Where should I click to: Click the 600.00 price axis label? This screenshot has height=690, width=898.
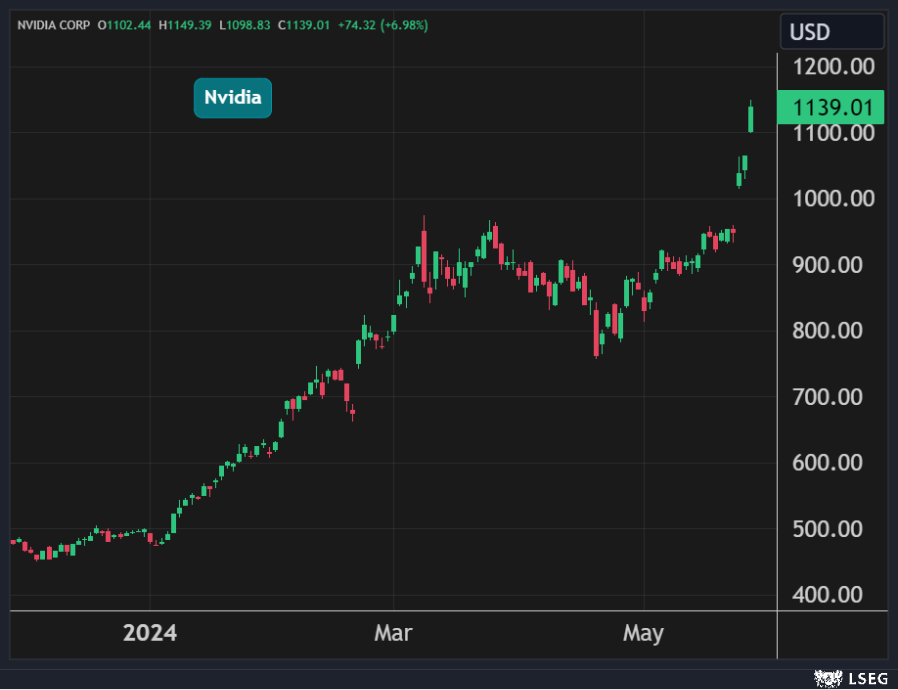tap(833, 463)
